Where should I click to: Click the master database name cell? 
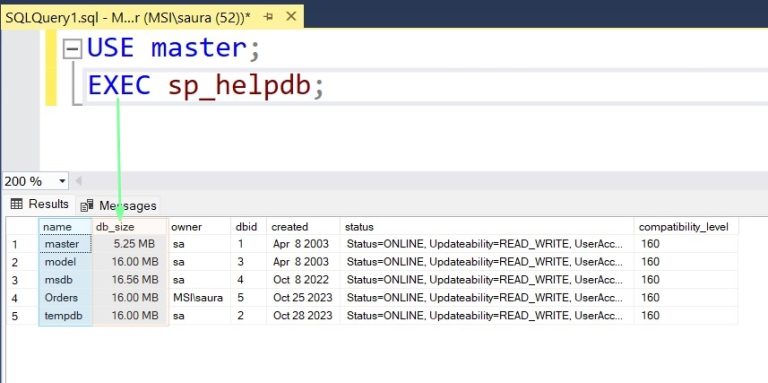pyautogui.click(x=66, y=244)
